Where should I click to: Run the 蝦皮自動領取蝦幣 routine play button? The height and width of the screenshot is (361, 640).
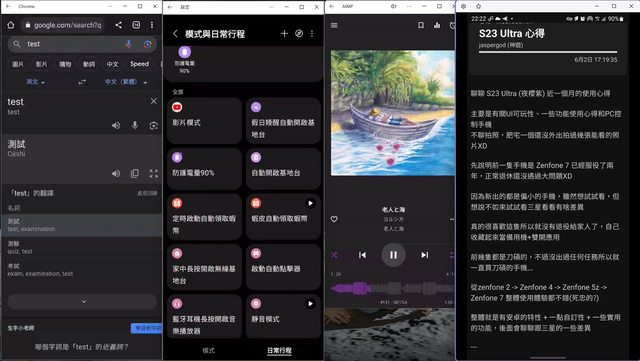(x=310, y=203)
